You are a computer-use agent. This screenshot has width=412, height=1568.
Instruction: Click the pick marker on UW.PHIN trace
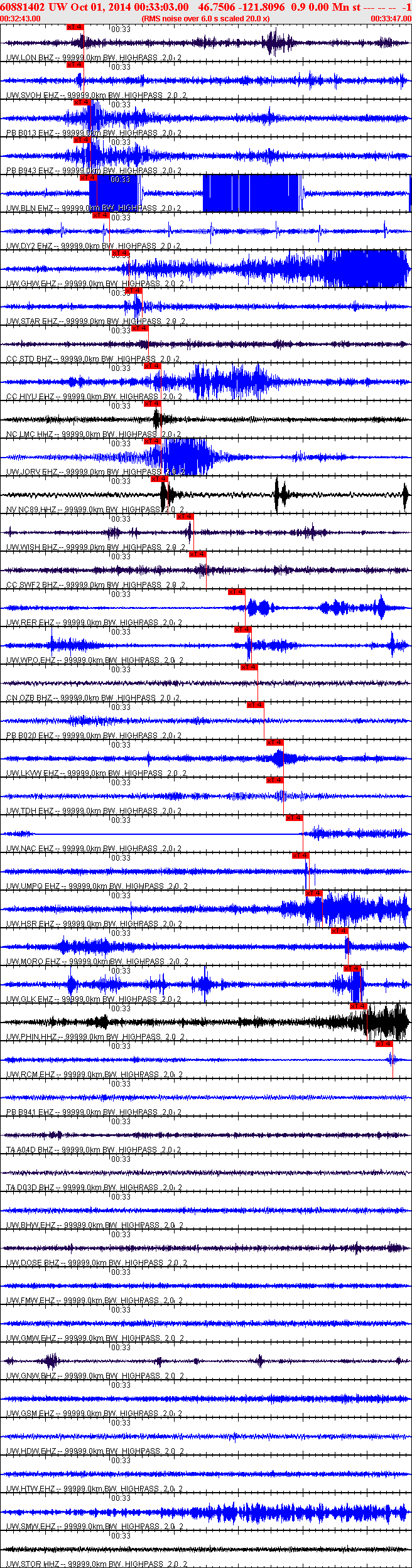click(358, 1006)
